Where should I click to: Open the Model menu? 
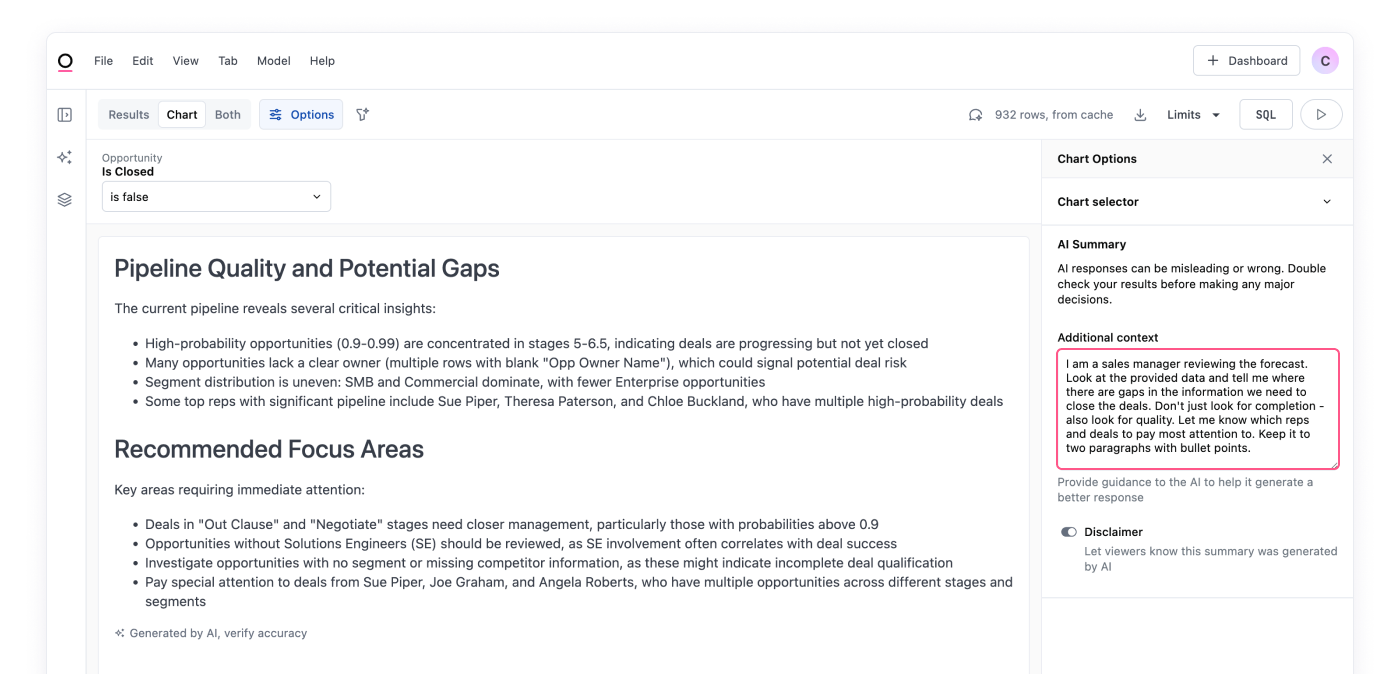click(x=273, y=61)
